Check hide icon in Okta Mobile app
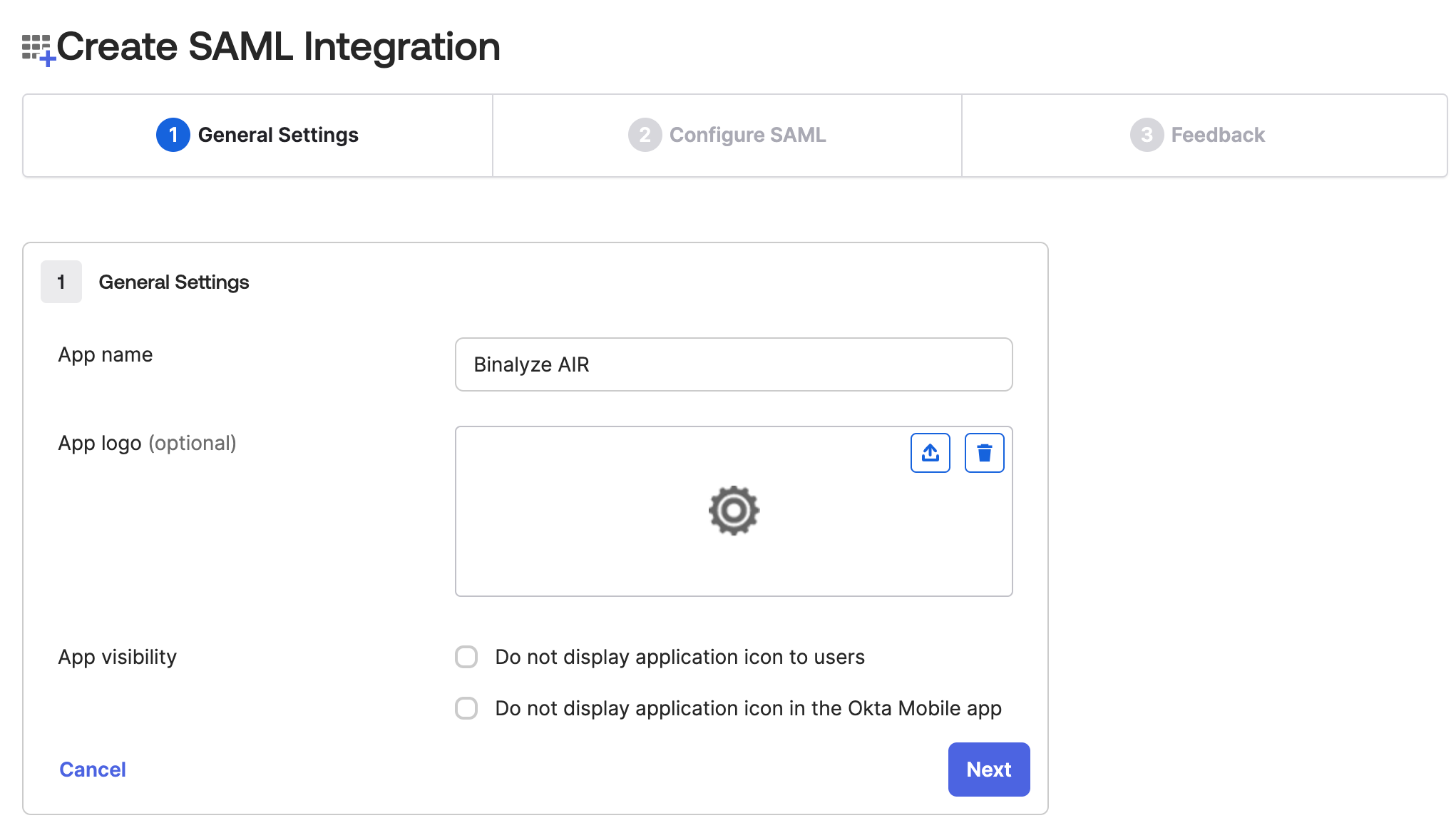The width and height of the screenshot is (1456, 823). [466, 708]
